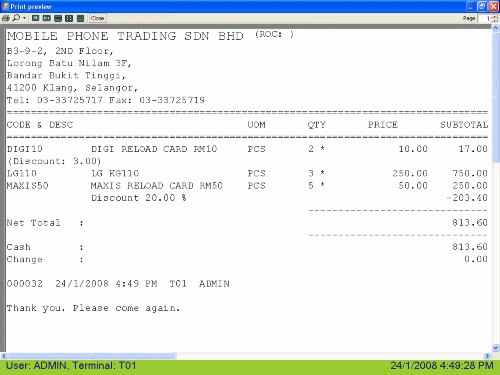500x375 pixels.
Task: Switch to two pages view layout
Action: [47, 18]
